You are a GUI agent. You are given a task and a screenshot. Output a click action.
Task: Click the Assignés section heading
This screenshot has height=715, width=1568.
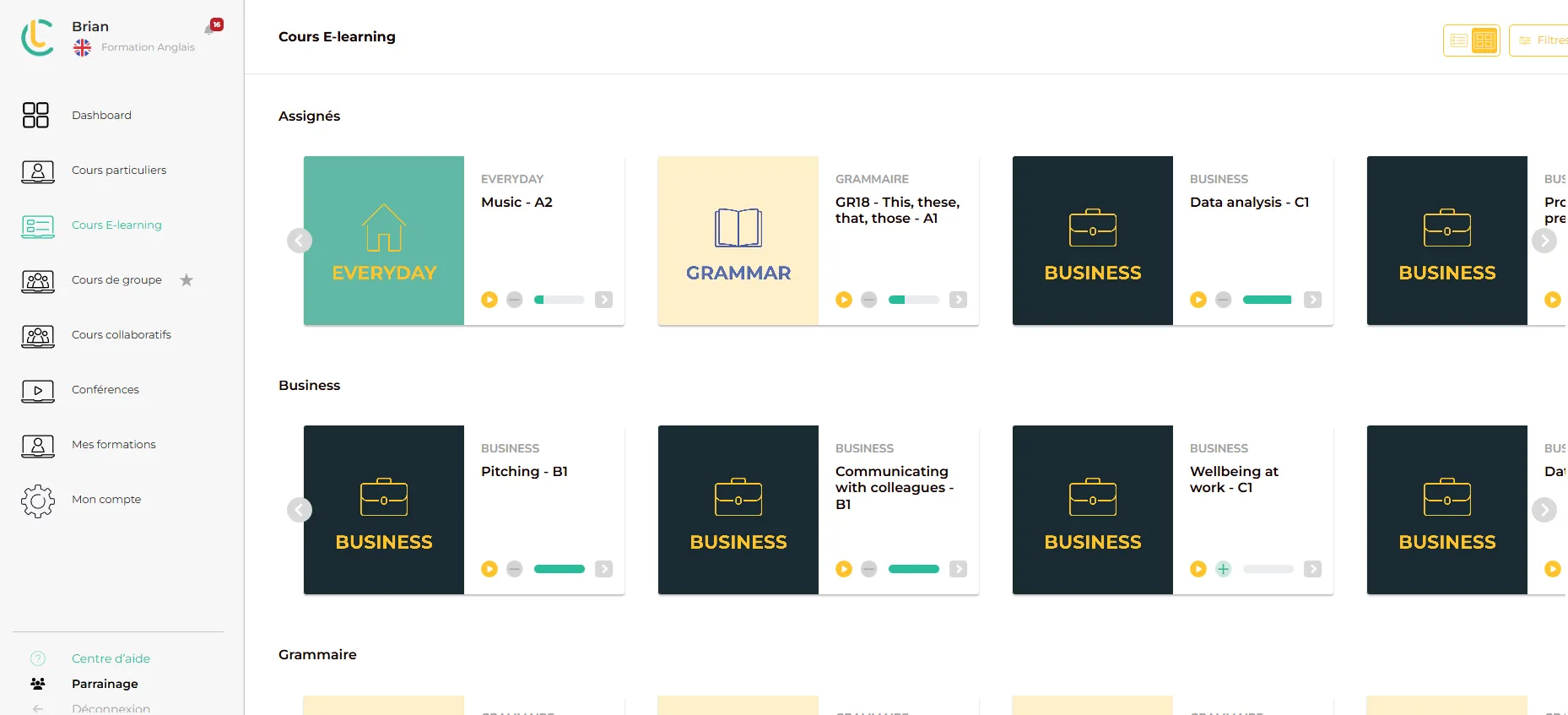click(310, 116)
